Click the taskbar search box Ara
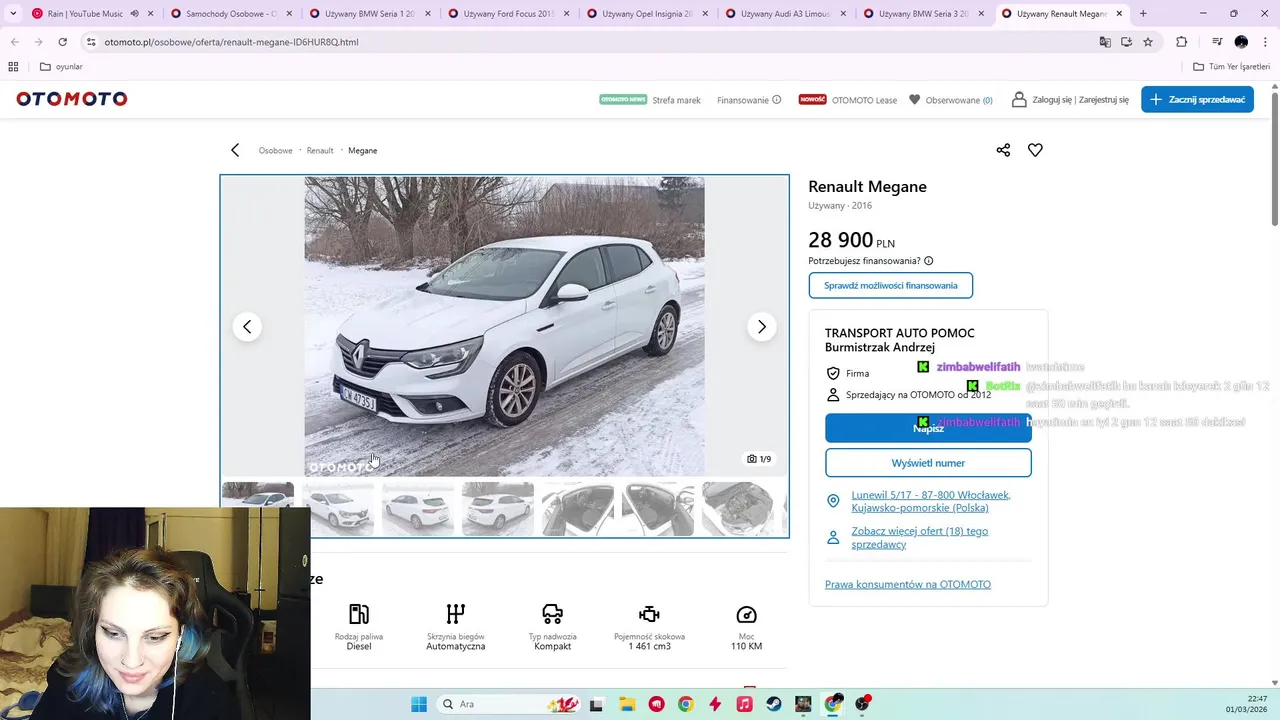Screen dimensions: 1280x720 [510, 704]
